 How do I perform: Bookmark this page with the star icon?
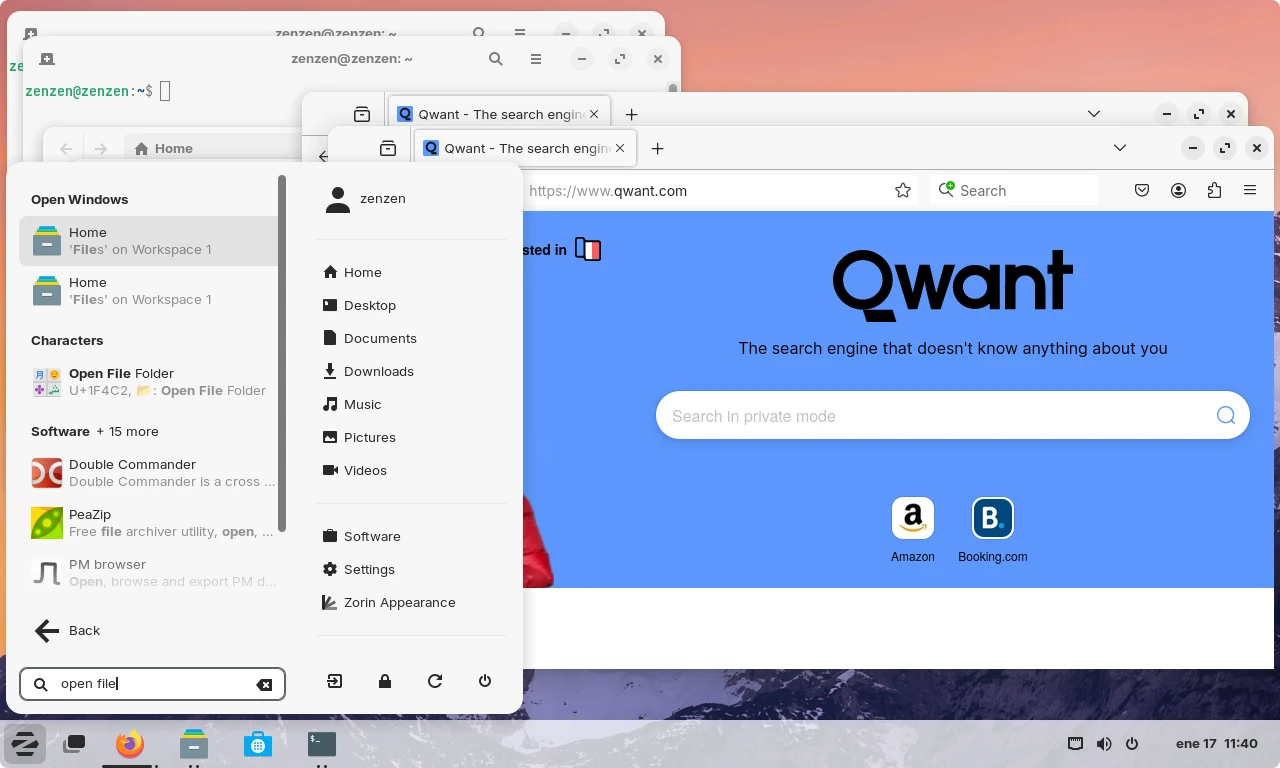903,190
